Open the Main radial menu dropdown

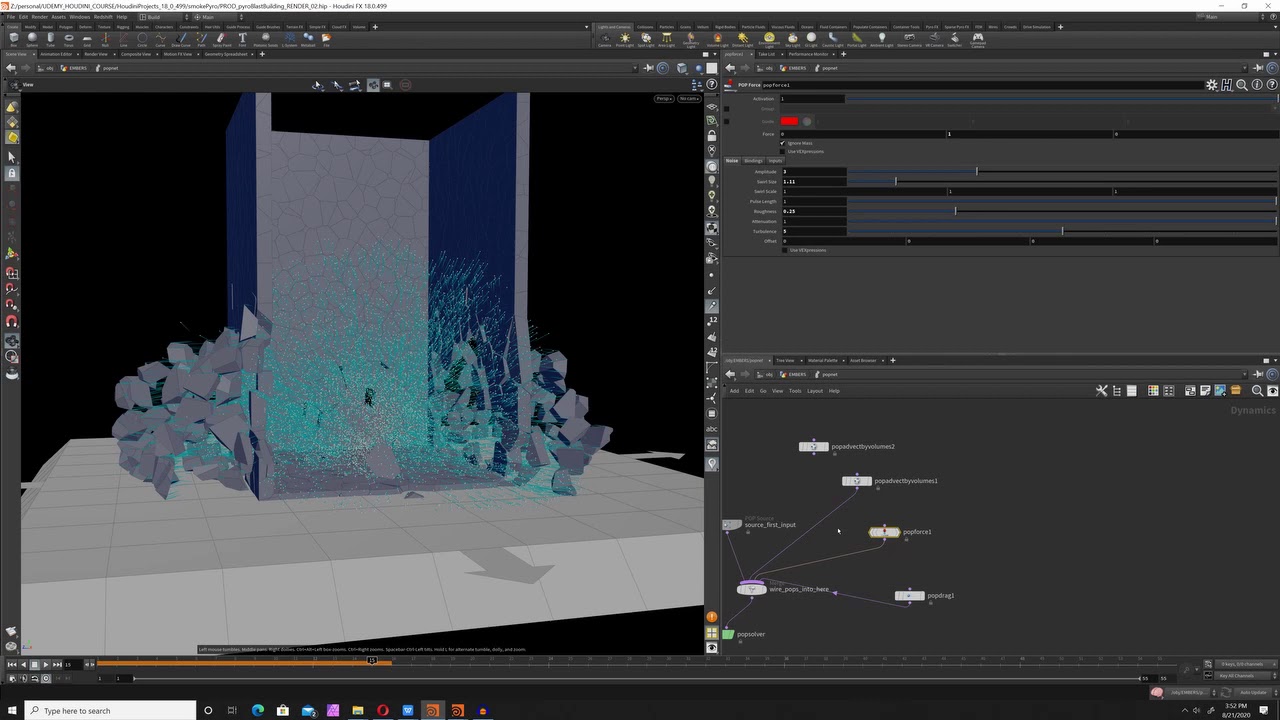[218, 17]
